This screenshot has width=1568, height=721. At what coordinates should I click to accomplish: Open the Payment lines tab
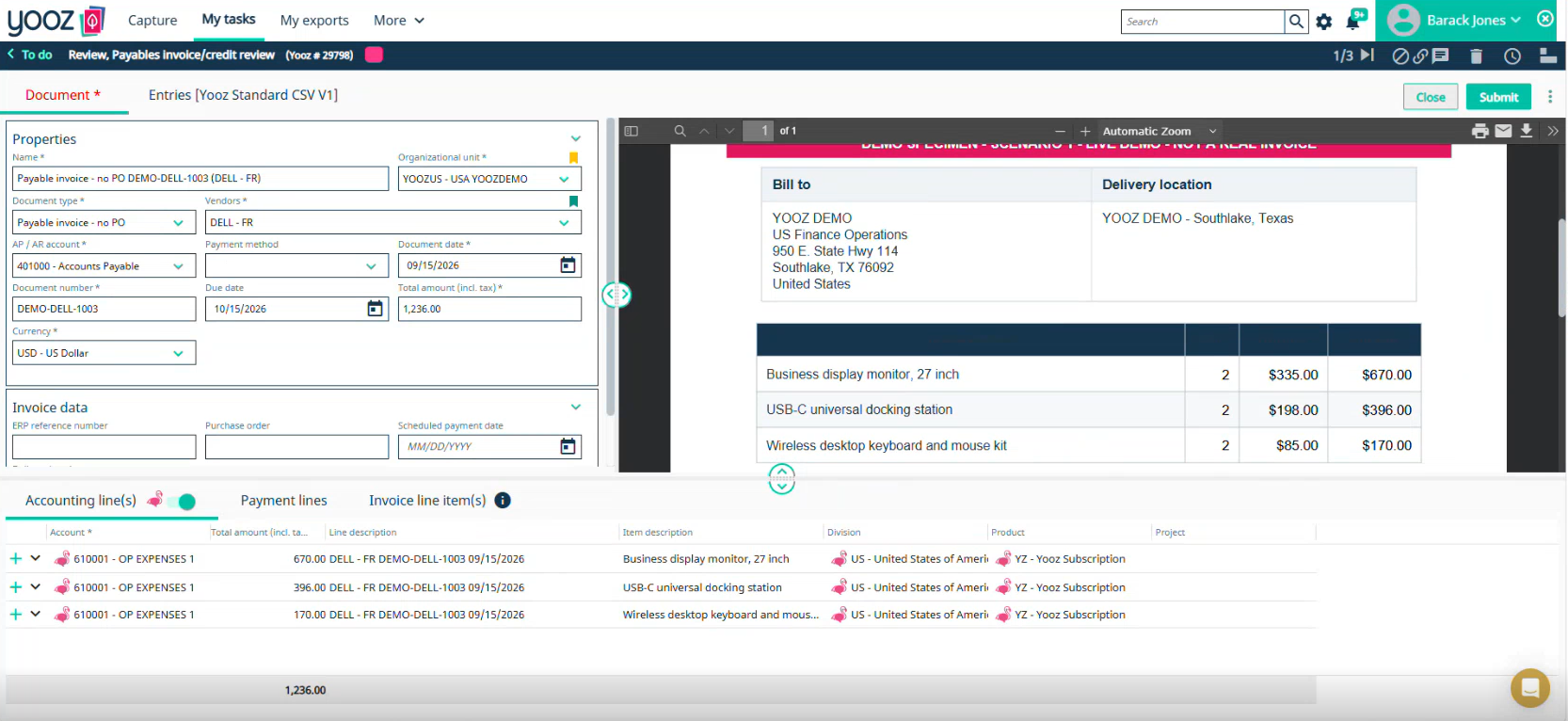(284, 501)
